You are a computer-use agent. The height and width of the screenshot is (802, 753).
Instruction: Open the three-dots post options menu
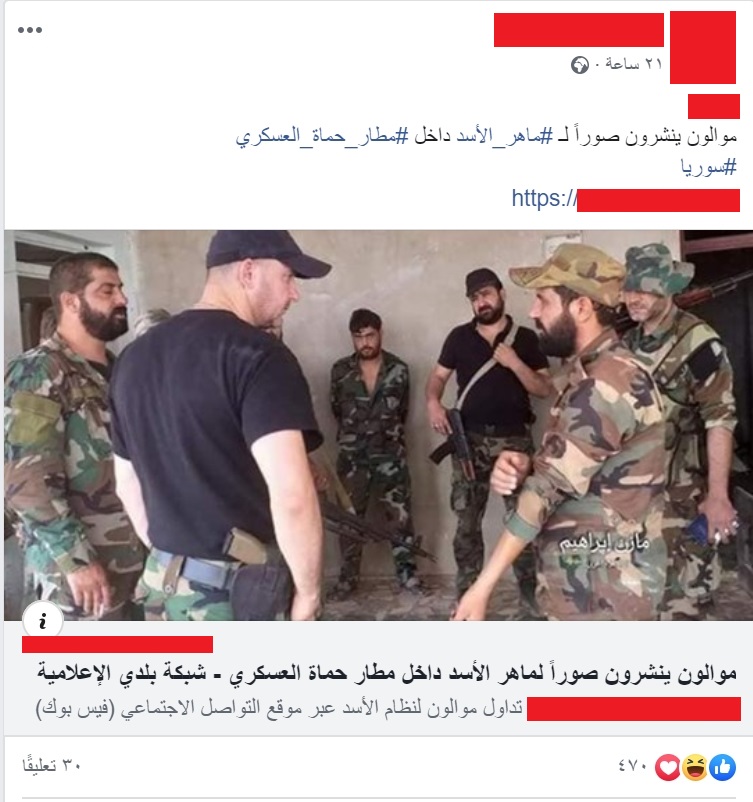(30, 30)
